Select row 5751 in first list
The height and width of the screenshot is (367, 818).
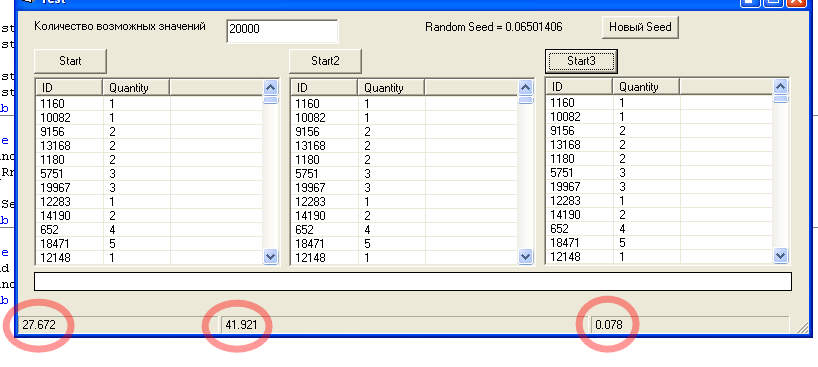click(x=149, y=174)
